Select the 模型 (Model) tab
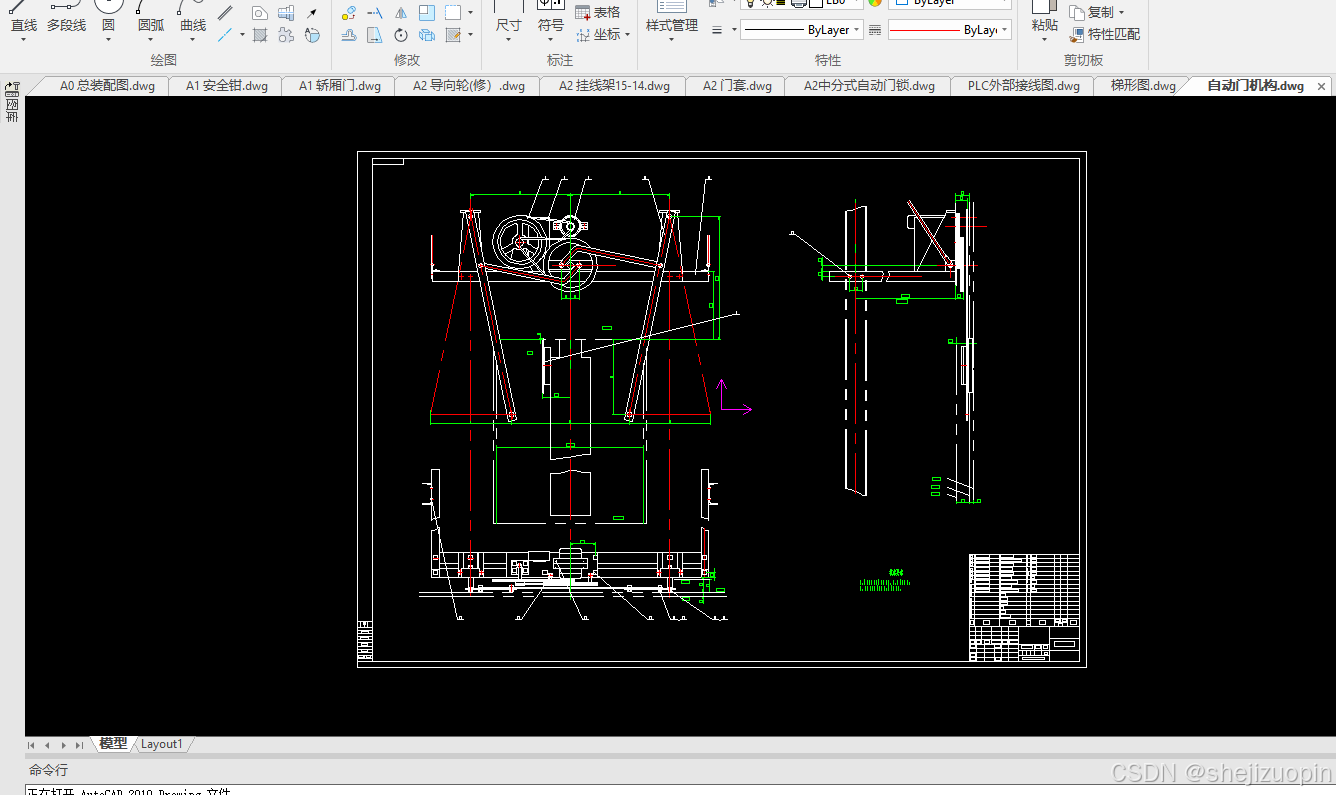The image size is (1336, 795). 113,744
